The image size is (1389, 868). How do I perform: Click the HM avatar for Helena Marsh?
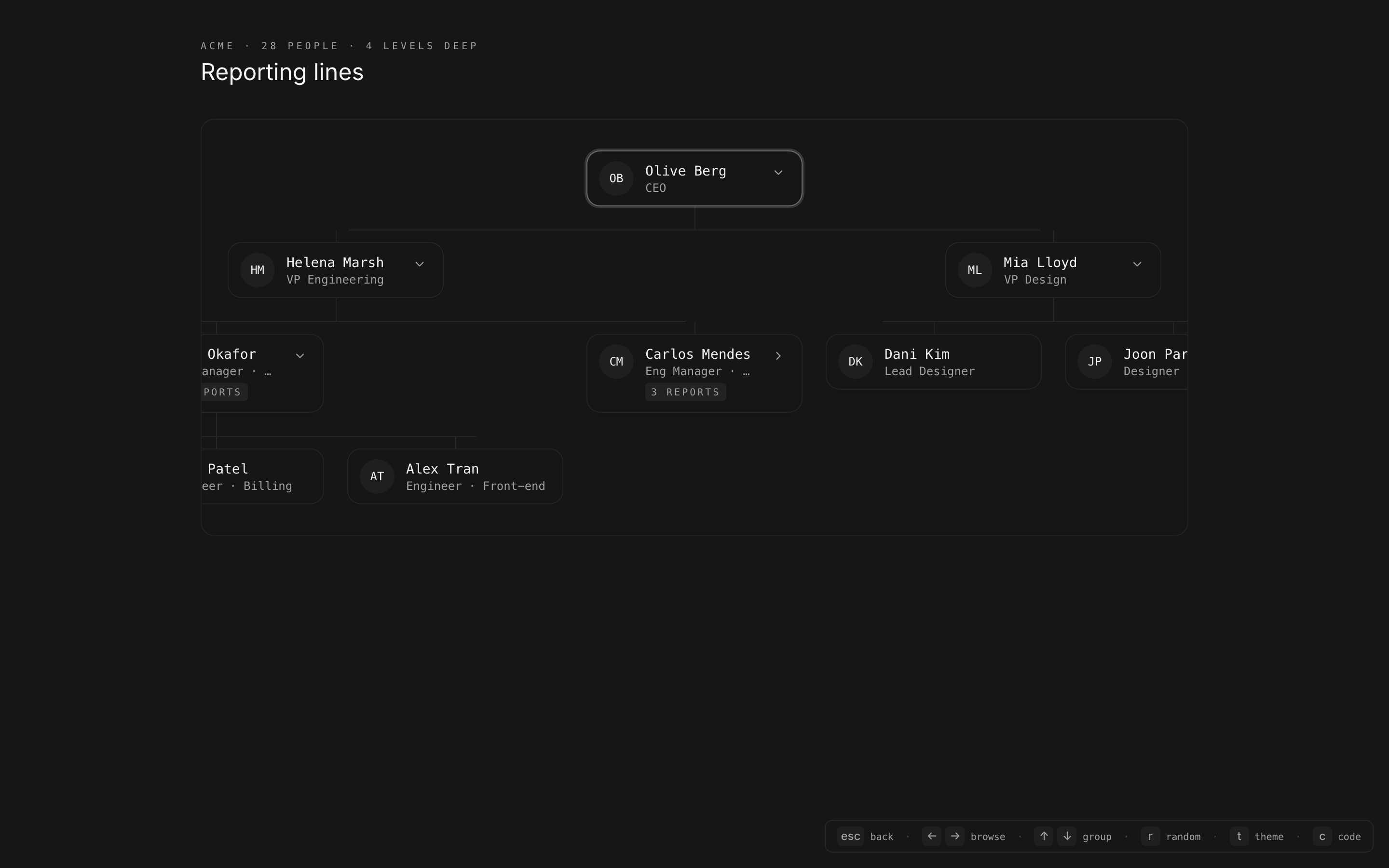point(257,271)
